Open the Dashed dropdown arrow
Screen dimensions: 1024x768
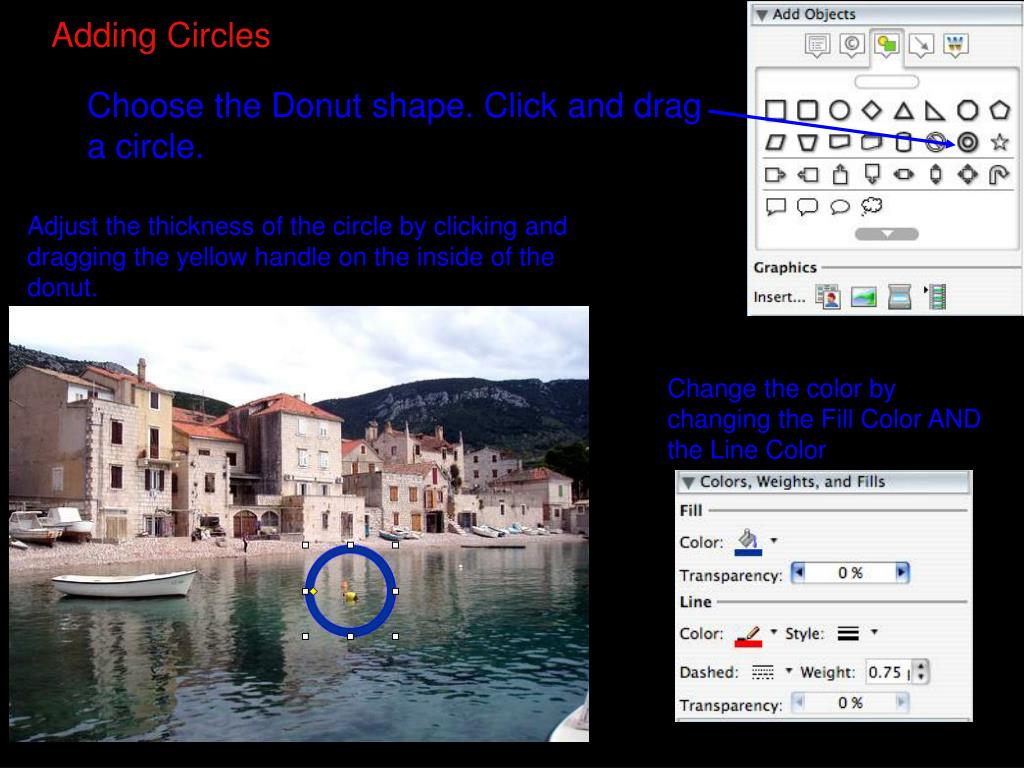(x=788, y=671)
